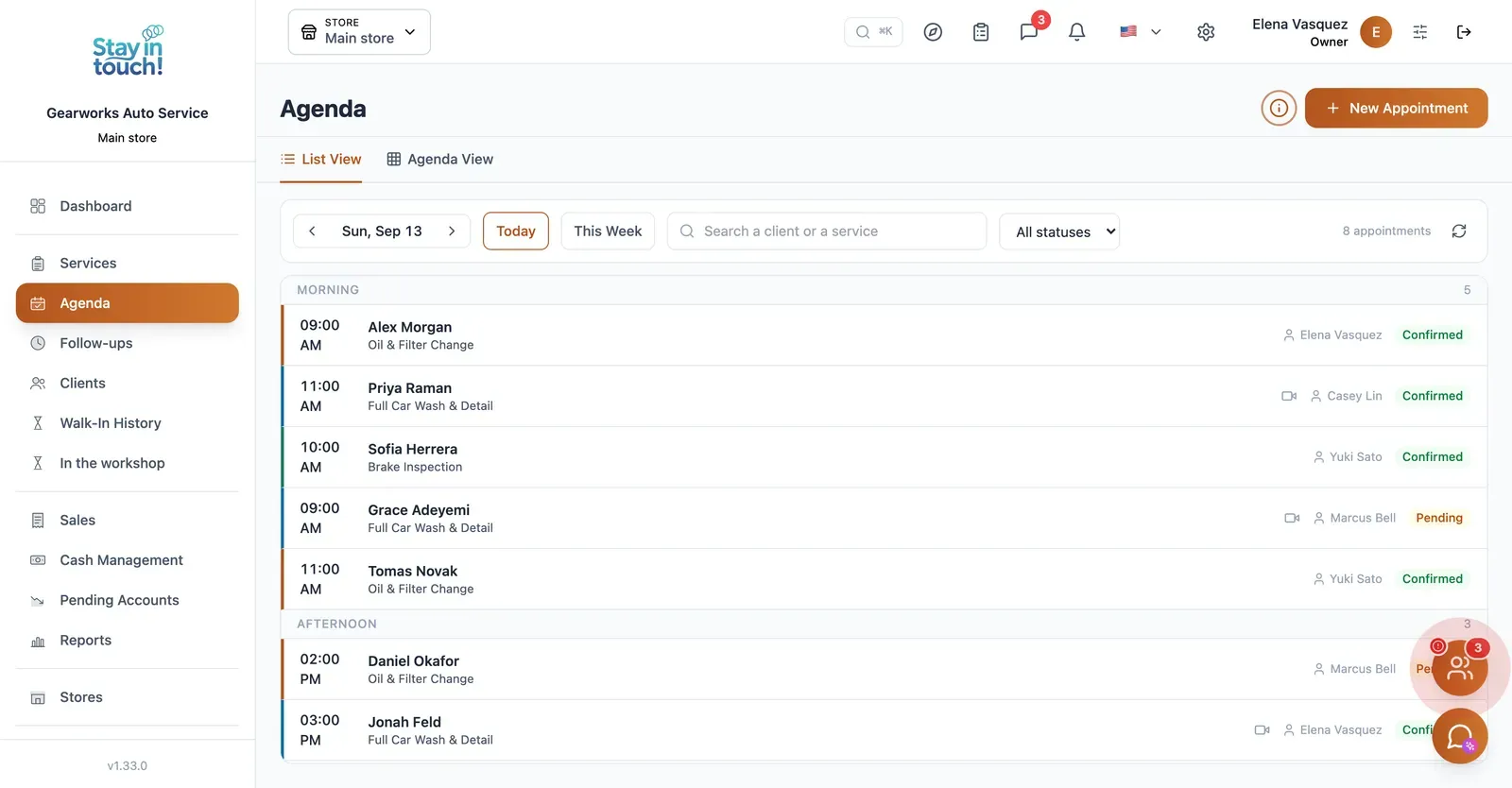Open the agenda info icon
The image size is (1512, 788).
(1279, 109)
